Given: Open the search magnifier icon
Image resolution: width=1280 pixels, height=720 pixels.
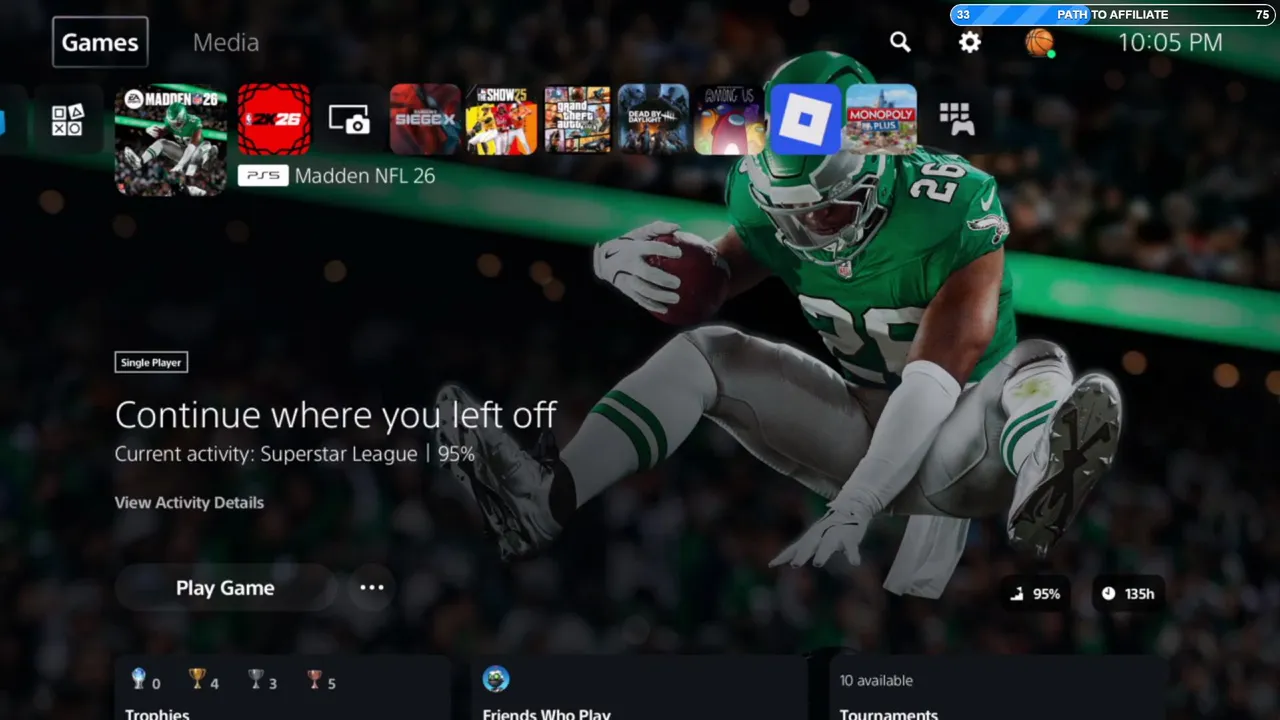Looking at the screenshot, I should 900,42.
